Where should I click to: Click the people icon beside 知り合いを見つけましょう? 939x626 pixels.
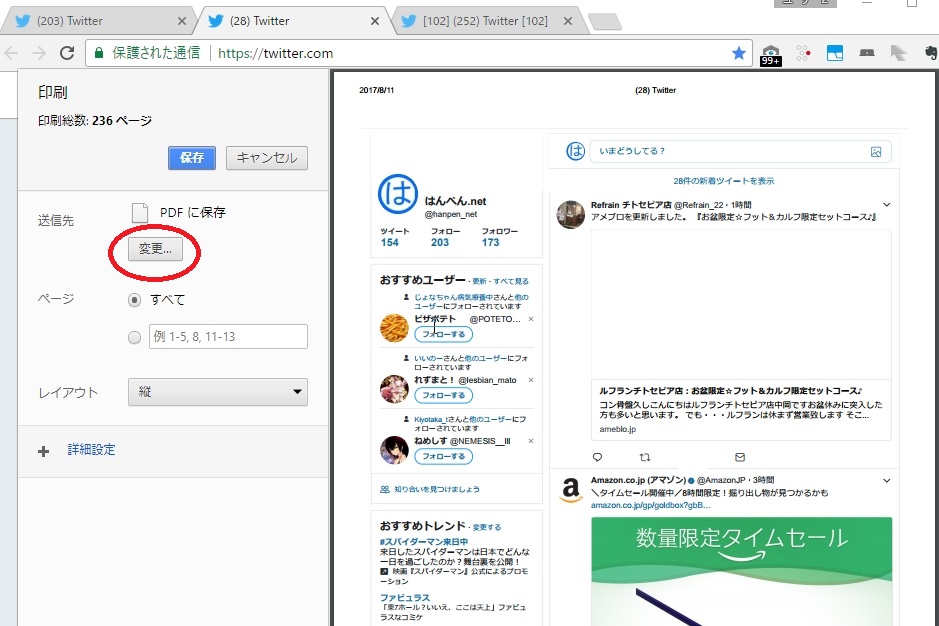pos(385,489)
